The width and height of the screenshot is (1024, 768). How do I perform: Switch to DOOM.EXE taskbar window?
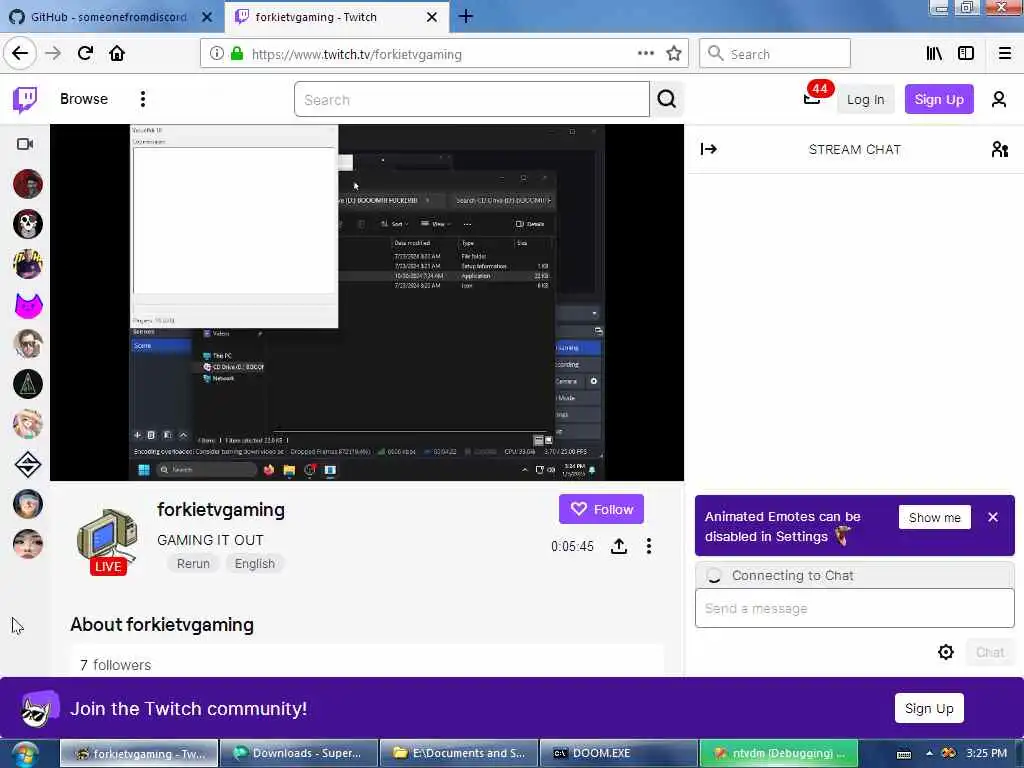coord(618,754)
